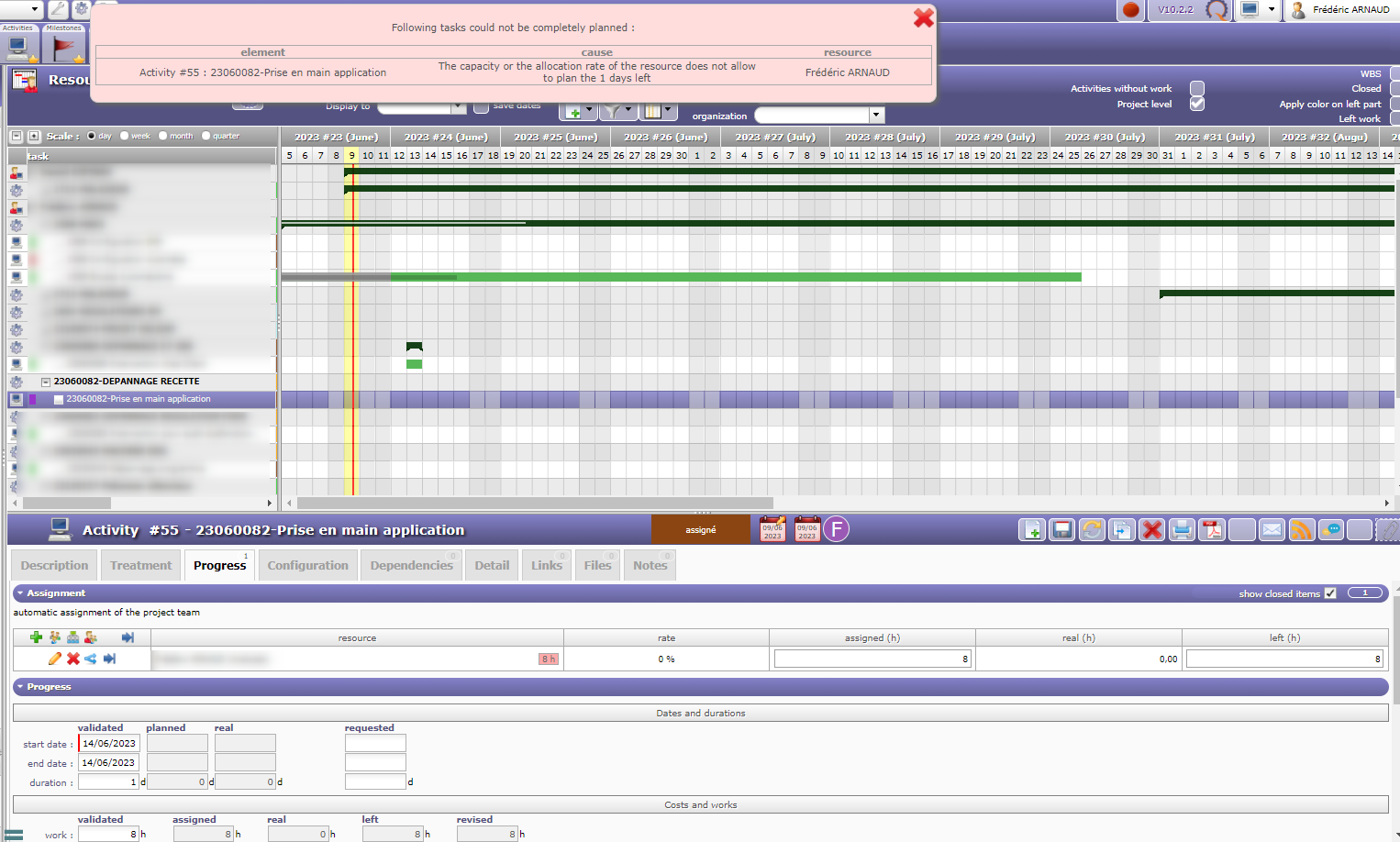Edit the assignment with the pencil icon

[55, 659]
